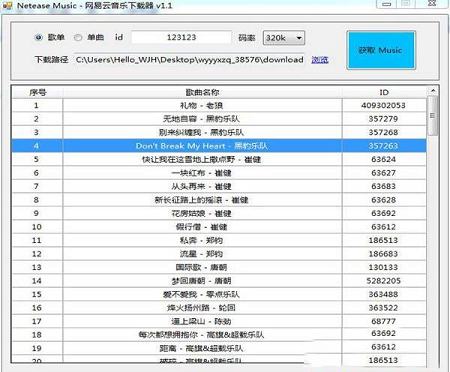The image size is (450, 372).
Task: Select song 新长征路上的摇滚 - 崔健
Action: tap(202, 200)
